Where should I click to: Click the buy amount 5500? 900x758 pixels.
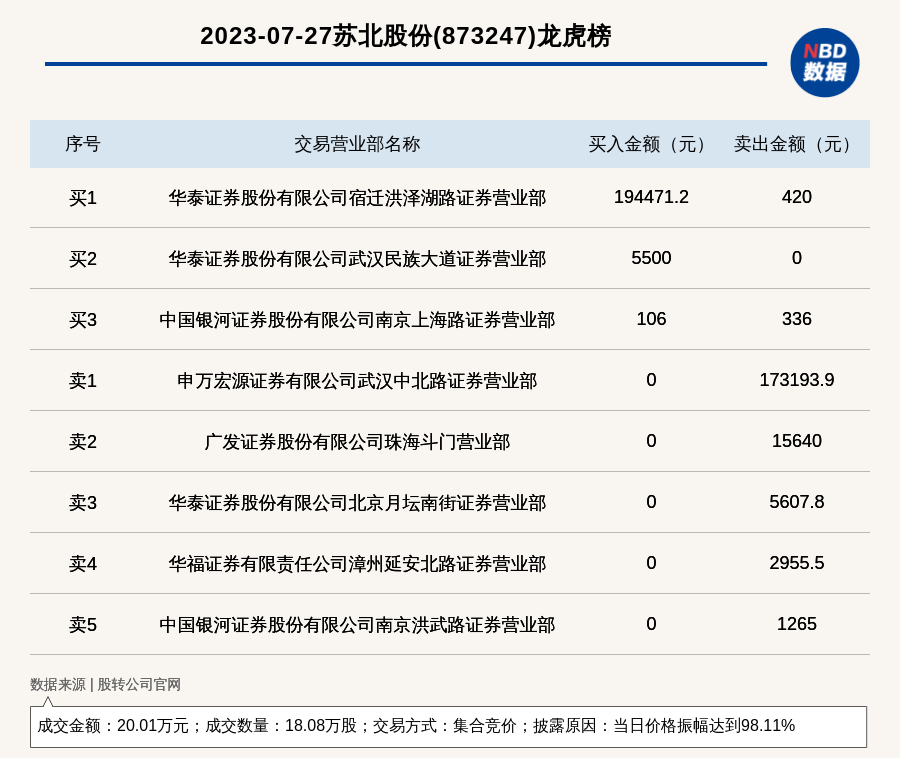coord(651,258)
